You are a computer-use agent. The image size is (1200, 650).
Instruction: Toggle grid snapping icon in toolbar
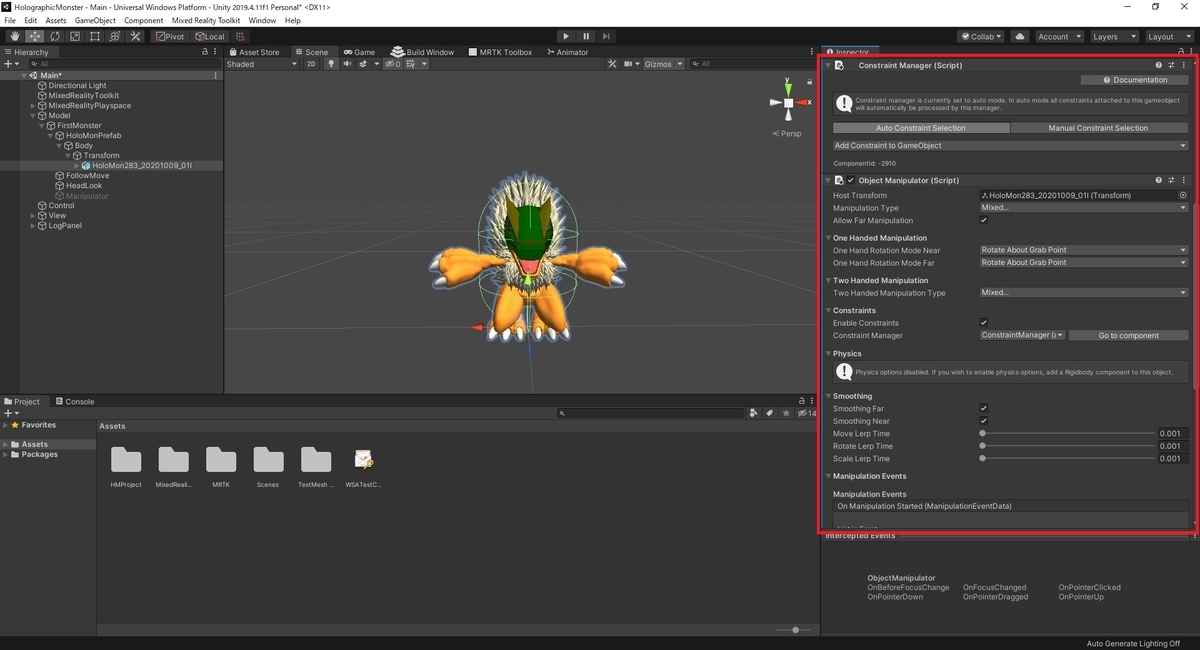coord(242,36)
